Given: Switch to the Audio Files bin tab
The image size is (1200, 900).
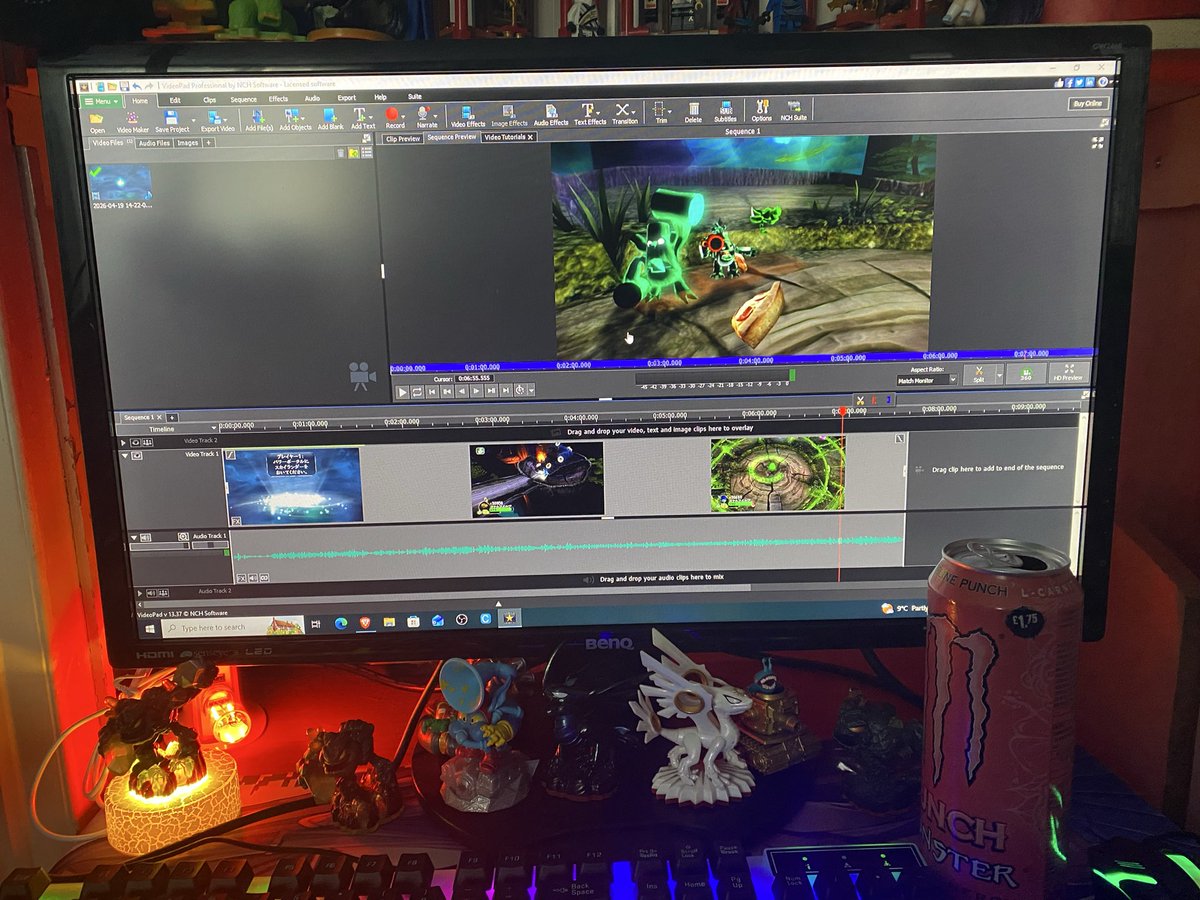Looking at the screenshot, I should [154, 143].
